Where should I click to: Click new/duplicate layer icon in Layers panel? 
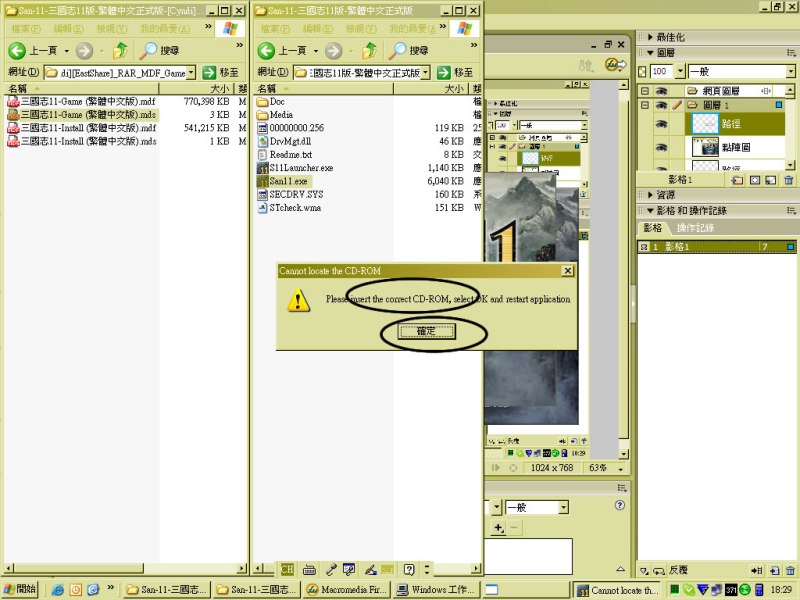pos(737,180)
